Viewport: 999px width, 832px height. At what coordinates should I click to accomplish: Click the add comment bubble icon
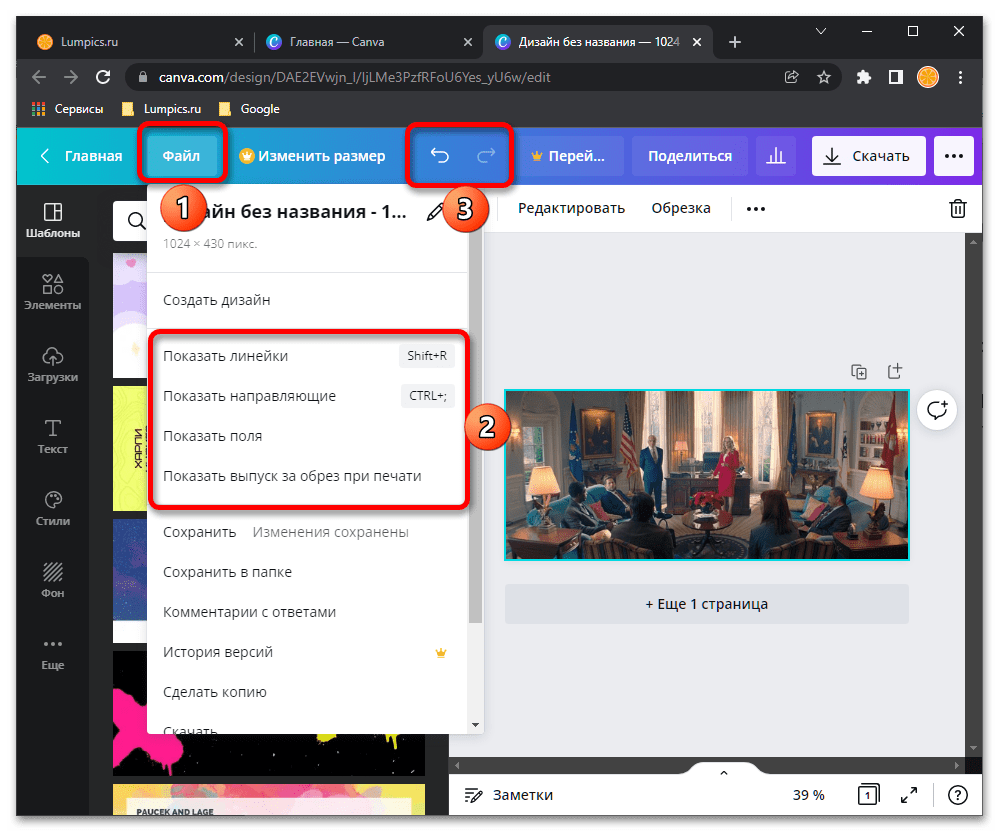(937, 410)
